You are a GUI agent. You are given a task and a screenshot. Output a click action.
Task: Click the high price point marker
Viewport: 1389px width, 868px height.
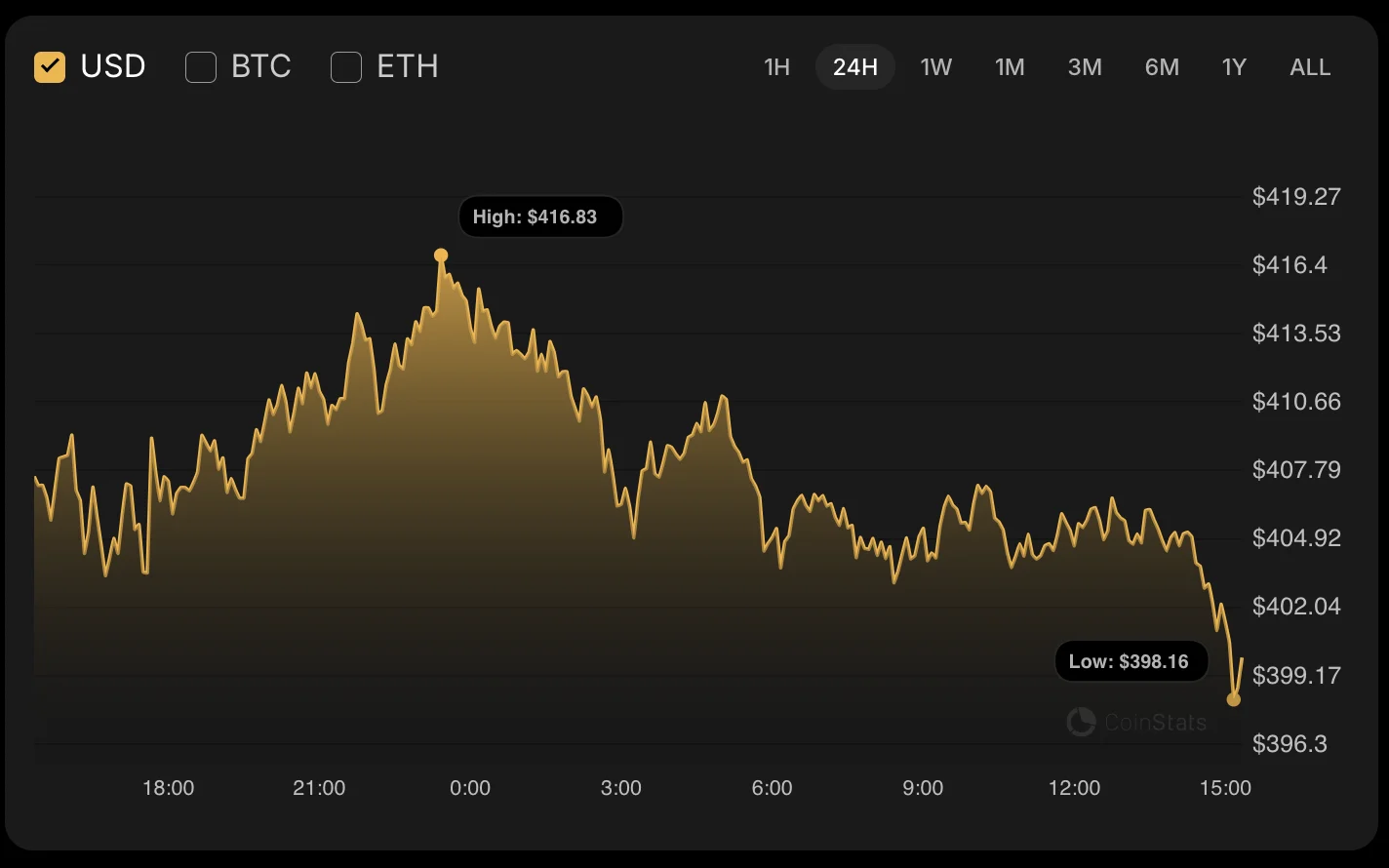[x=441, y=256]
